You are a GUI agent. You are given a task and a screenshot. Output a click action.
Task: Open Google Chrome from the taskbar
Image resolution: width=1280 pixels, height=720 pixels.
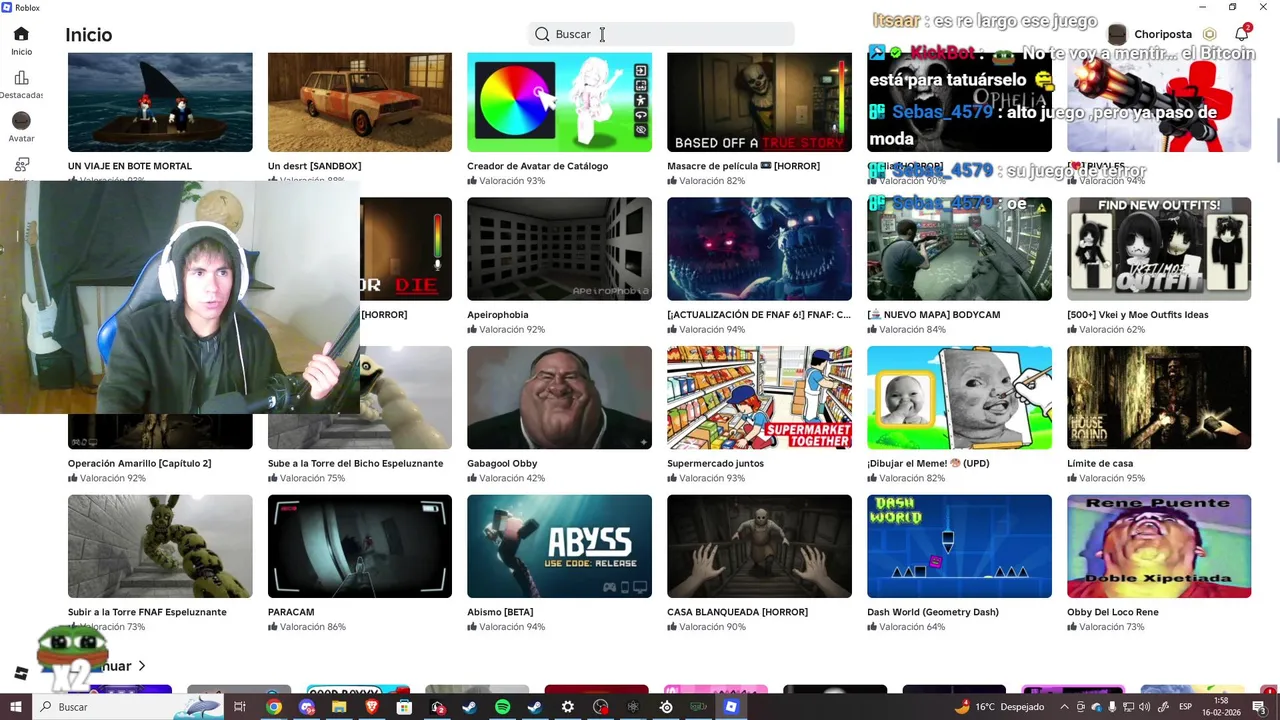273,707
